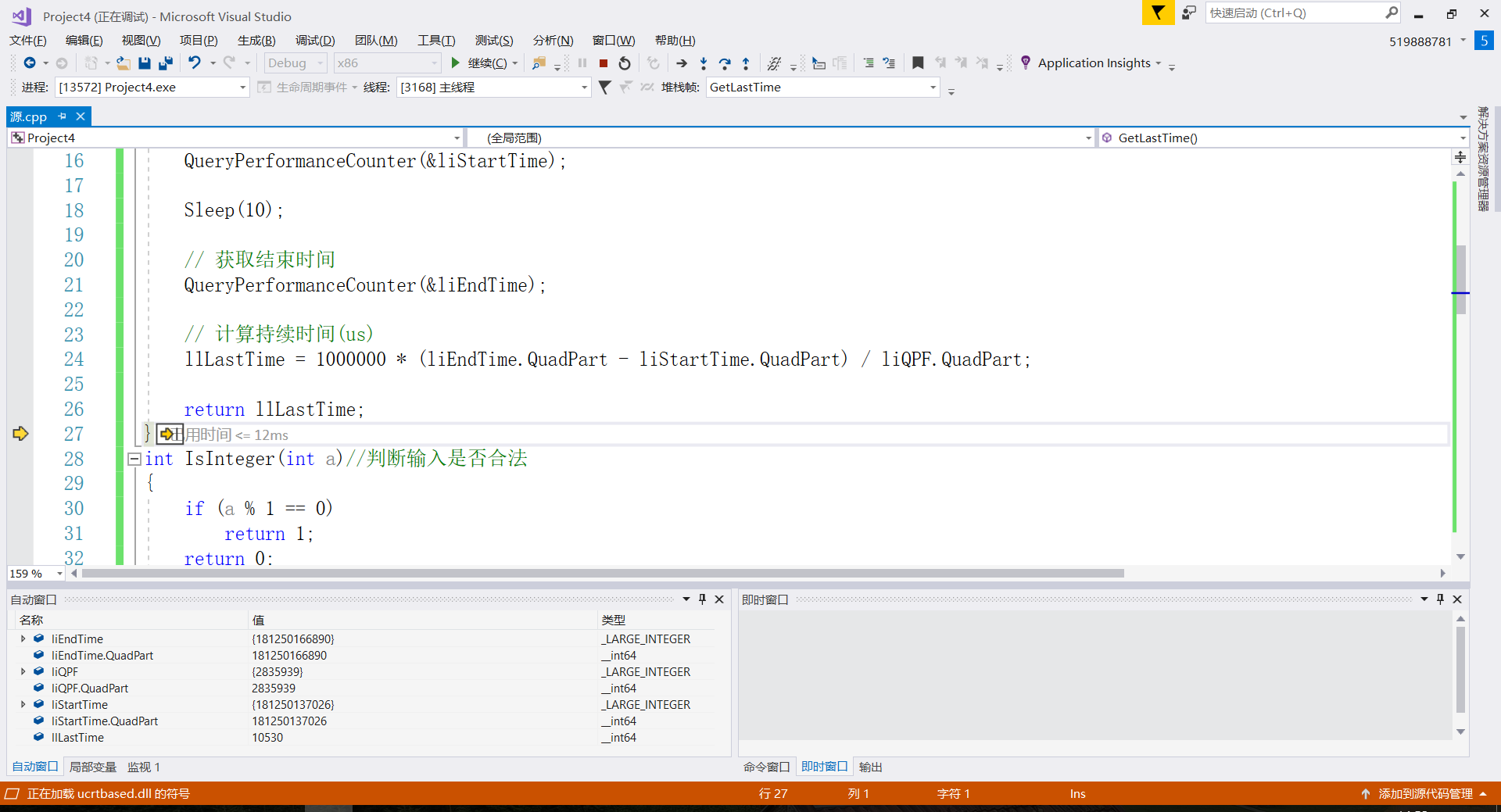The height and width of the screenshot is (812, 1501).
Task: Pin the 源.cpp tab with pin icon
Action: pyautogui.click(x=63, y=116)
